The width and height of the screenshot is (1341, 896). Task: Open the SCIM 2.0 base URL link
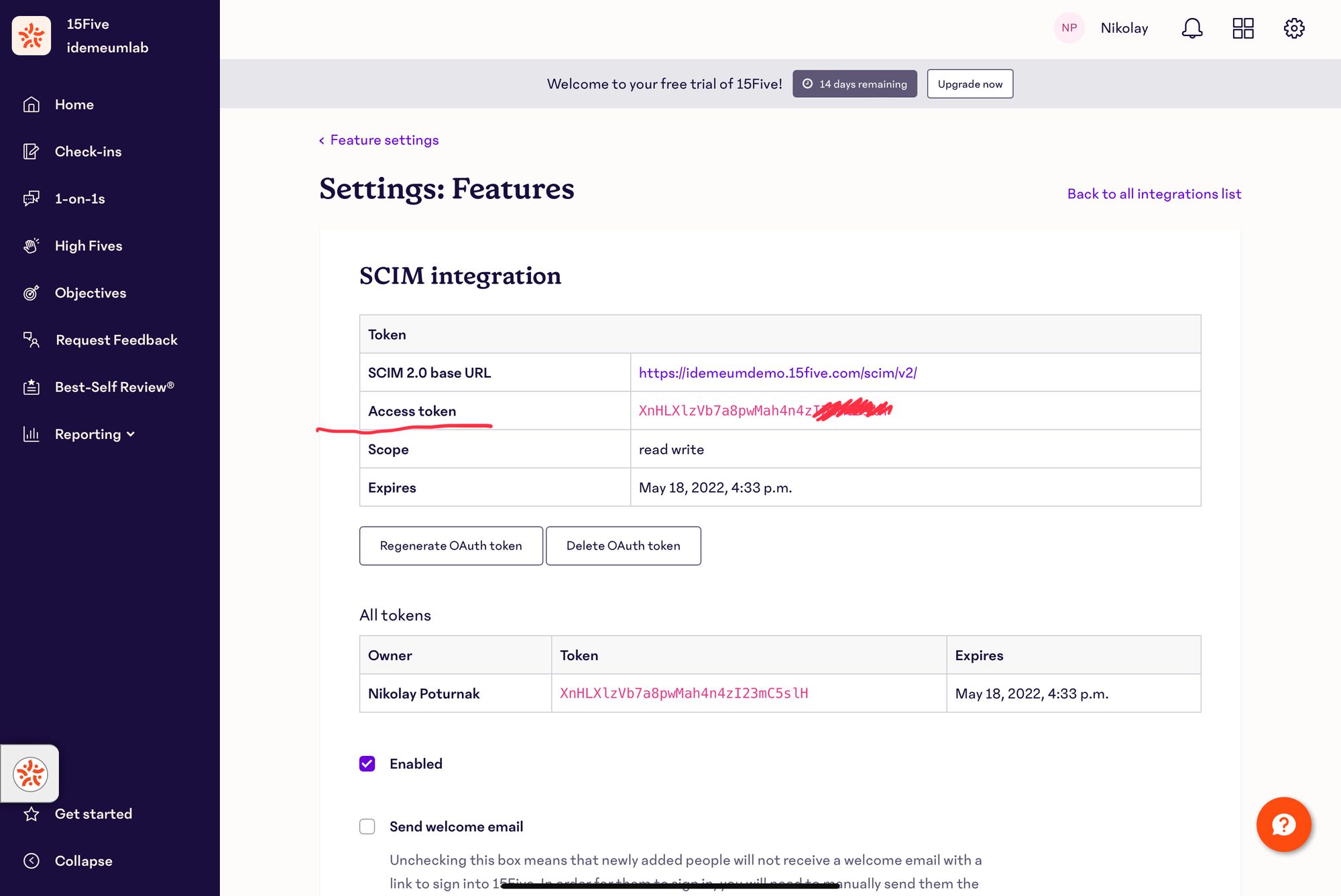(x=778, y=373)
